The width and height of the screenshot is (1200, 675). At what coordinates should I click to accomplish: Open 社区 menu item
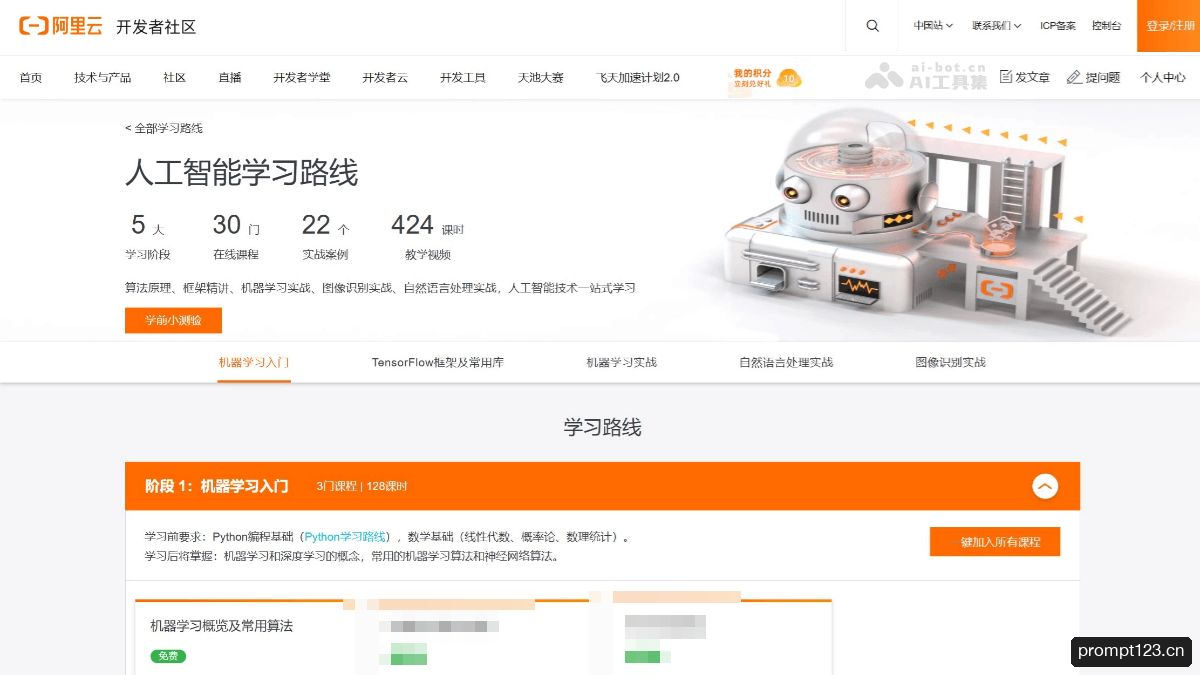click(x=175, y=77)
